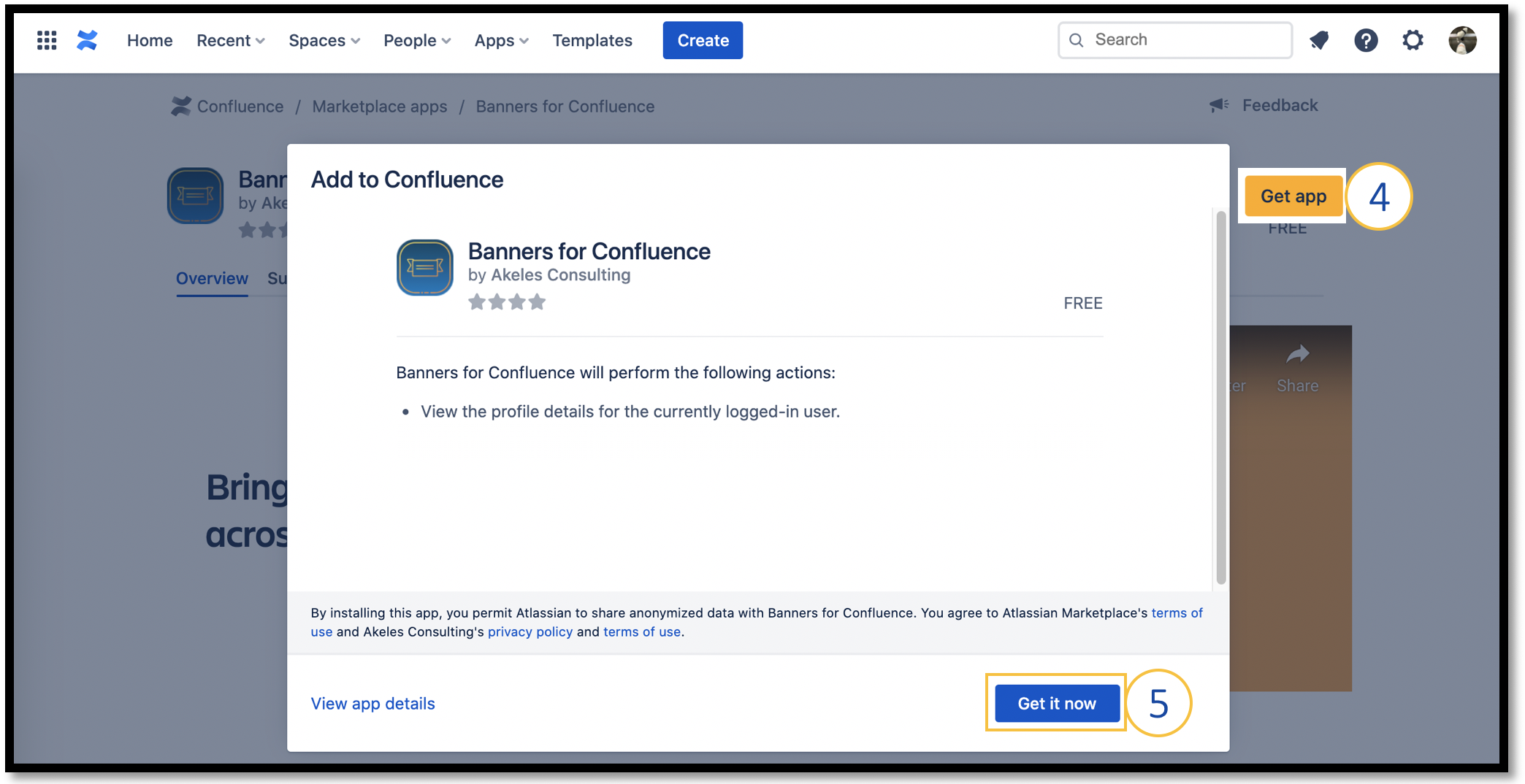
Task: Click the Banners for Confluence app icon
Action: pos(424,267)
